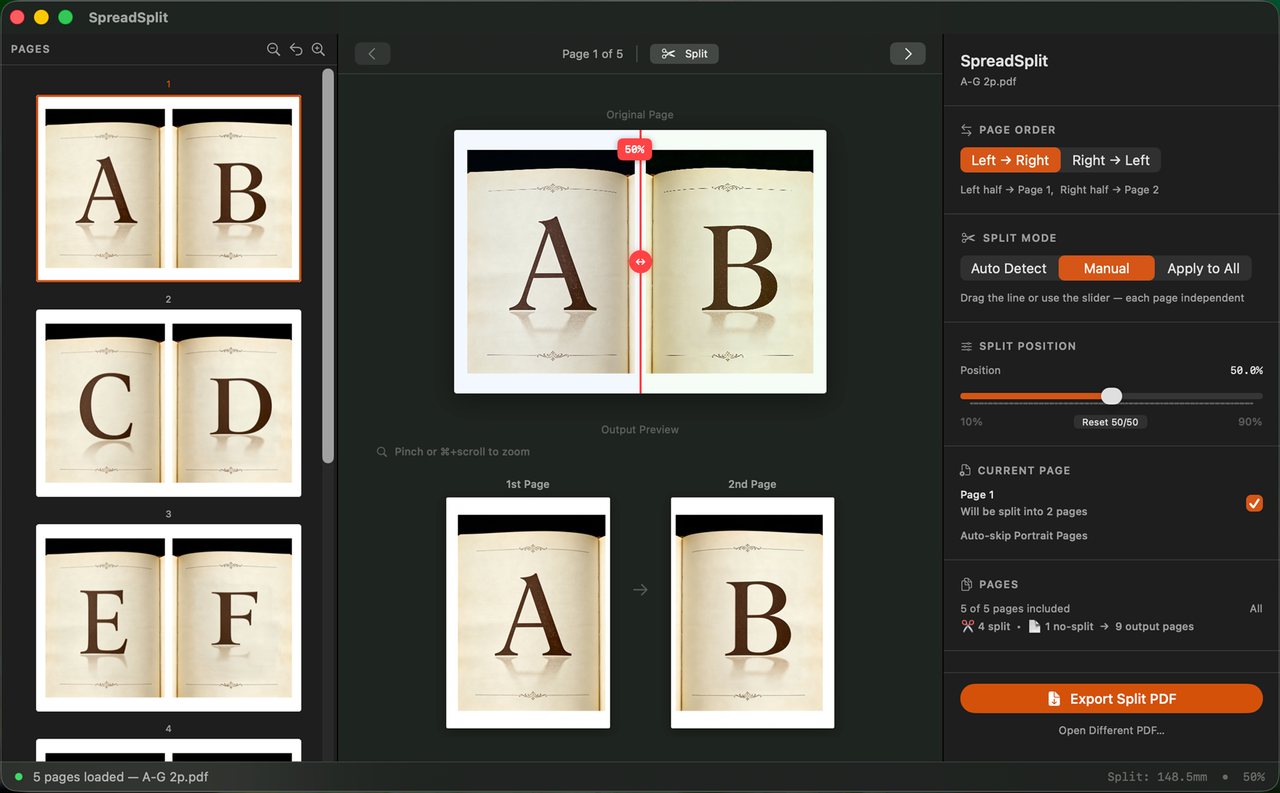Click Reset 50/50 button
The width and height of the screenshot is (1280, 793).
pyautogui.click(x=1110, y=422)
